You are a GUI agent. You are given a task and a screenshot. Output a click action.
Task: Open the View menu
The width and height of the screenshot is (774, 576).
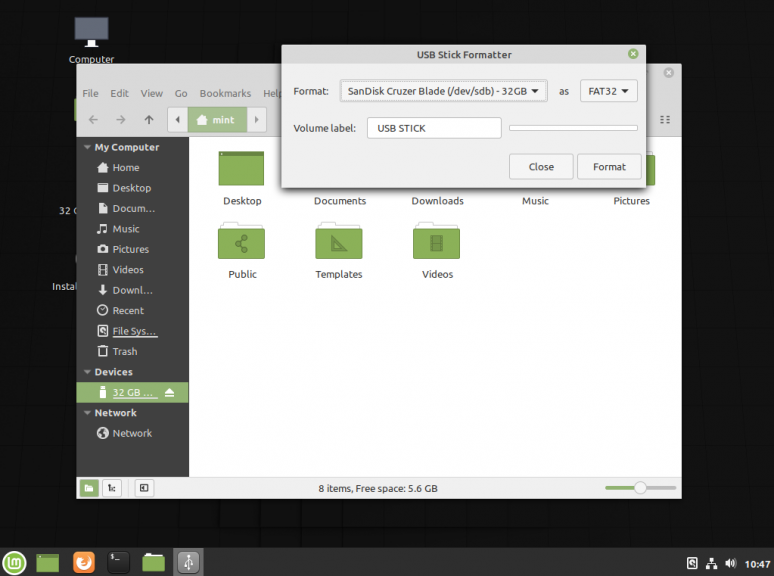coord(152,93)
